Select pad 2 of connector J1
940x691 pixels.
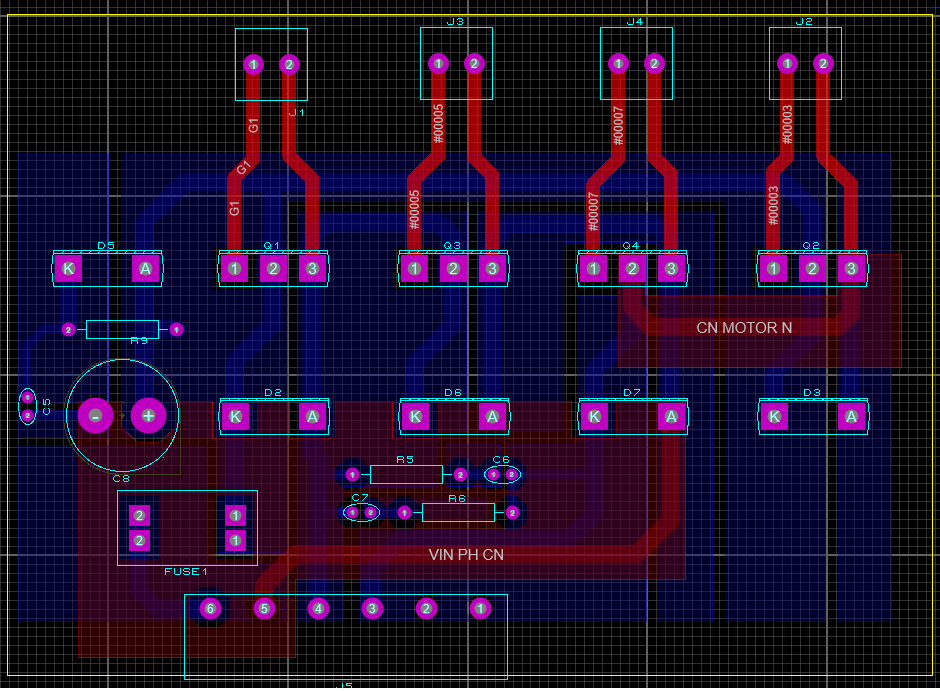coord(289,65)
